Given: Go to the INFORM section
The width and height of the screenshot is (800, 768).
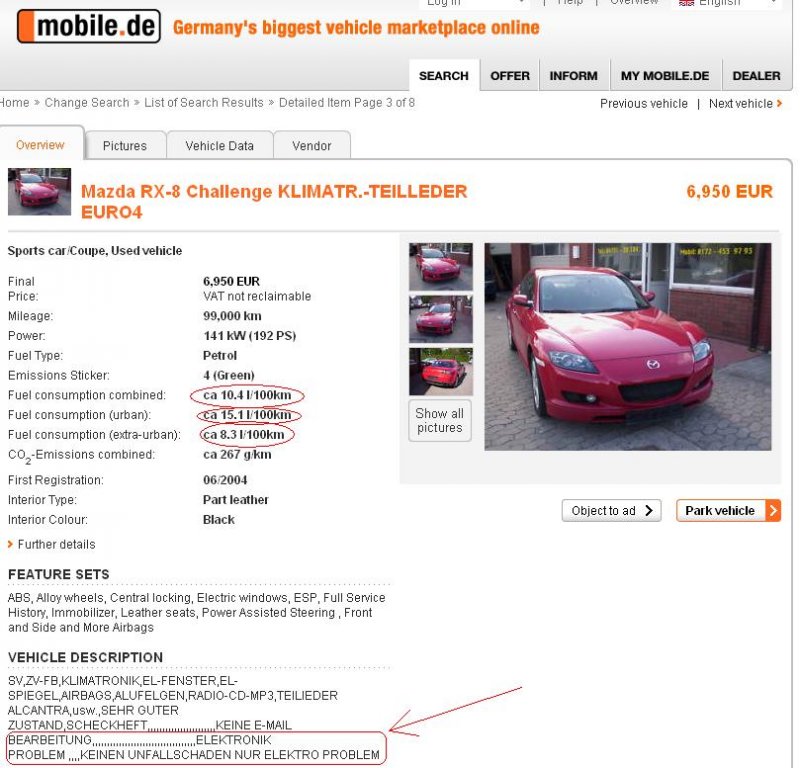Looking at the screenshot, I should [573, 76].
